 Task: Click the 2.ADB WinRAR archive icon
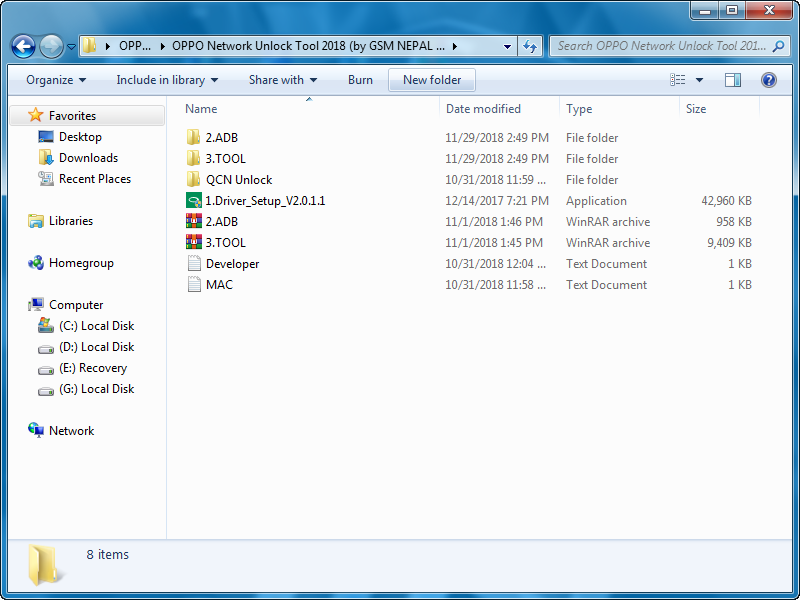pyautogui.click(x=194, y=221)
